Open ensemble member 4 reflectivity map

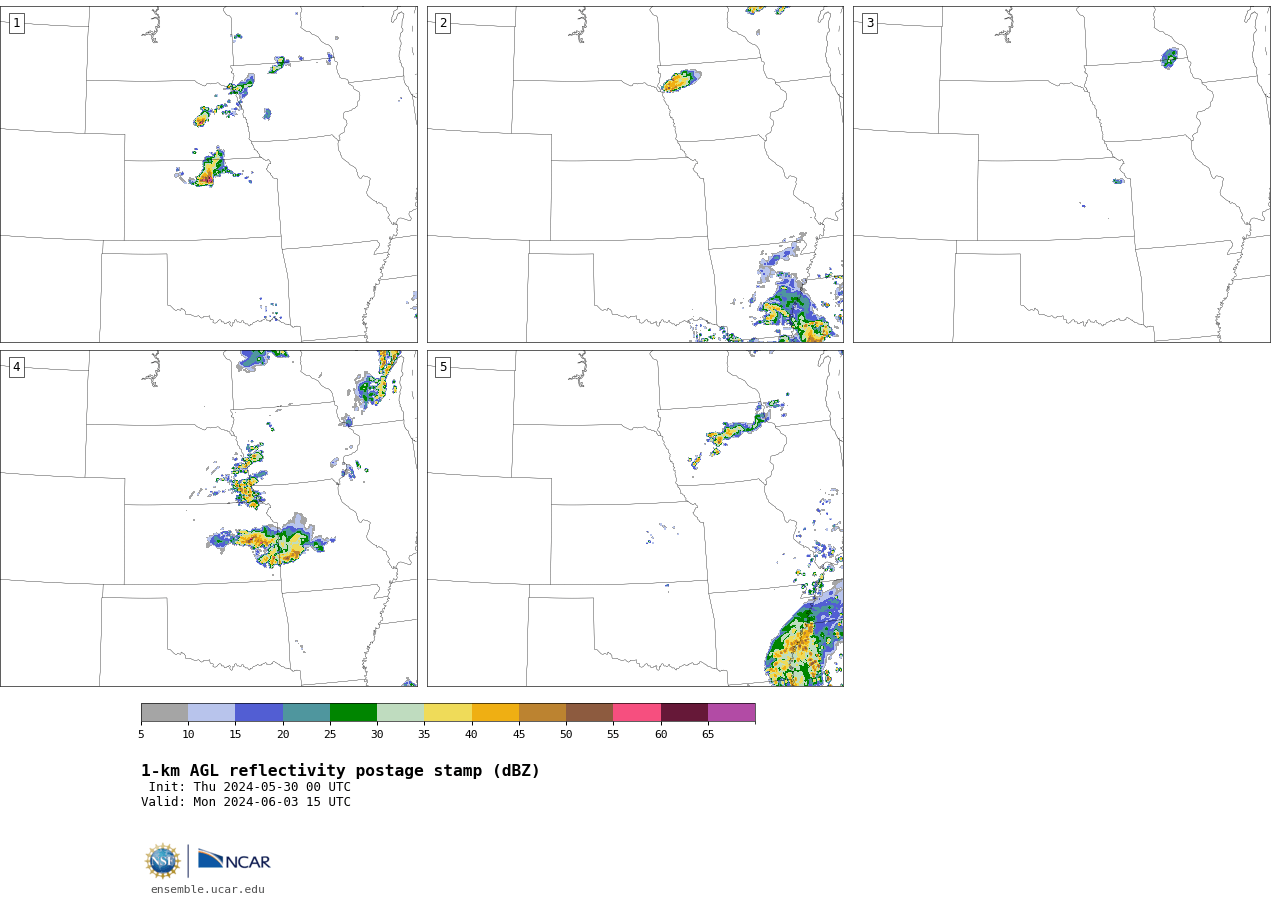(209, 518)
